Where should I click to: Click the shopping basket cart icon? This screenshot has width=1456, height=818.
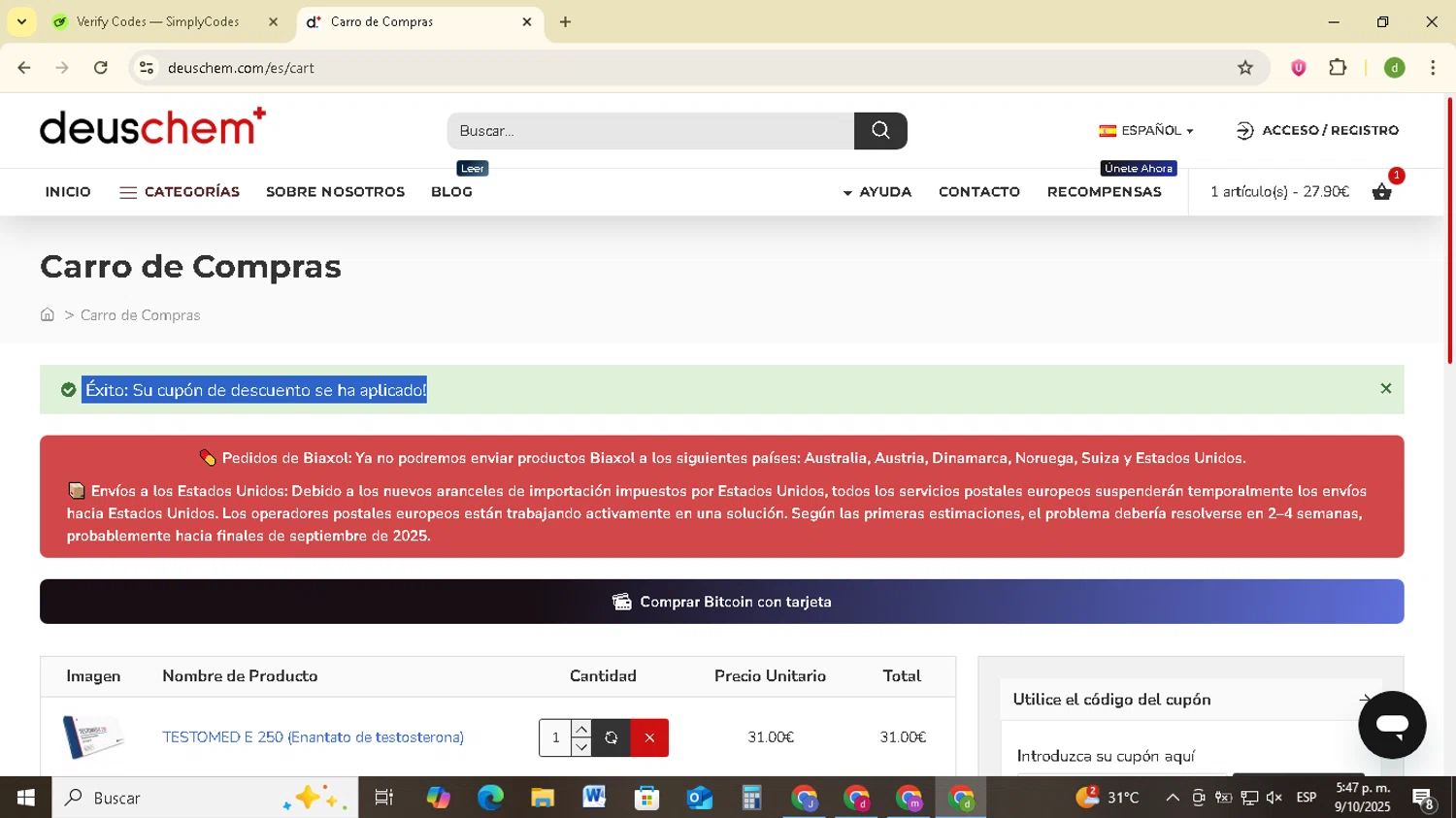[1382, 192]
